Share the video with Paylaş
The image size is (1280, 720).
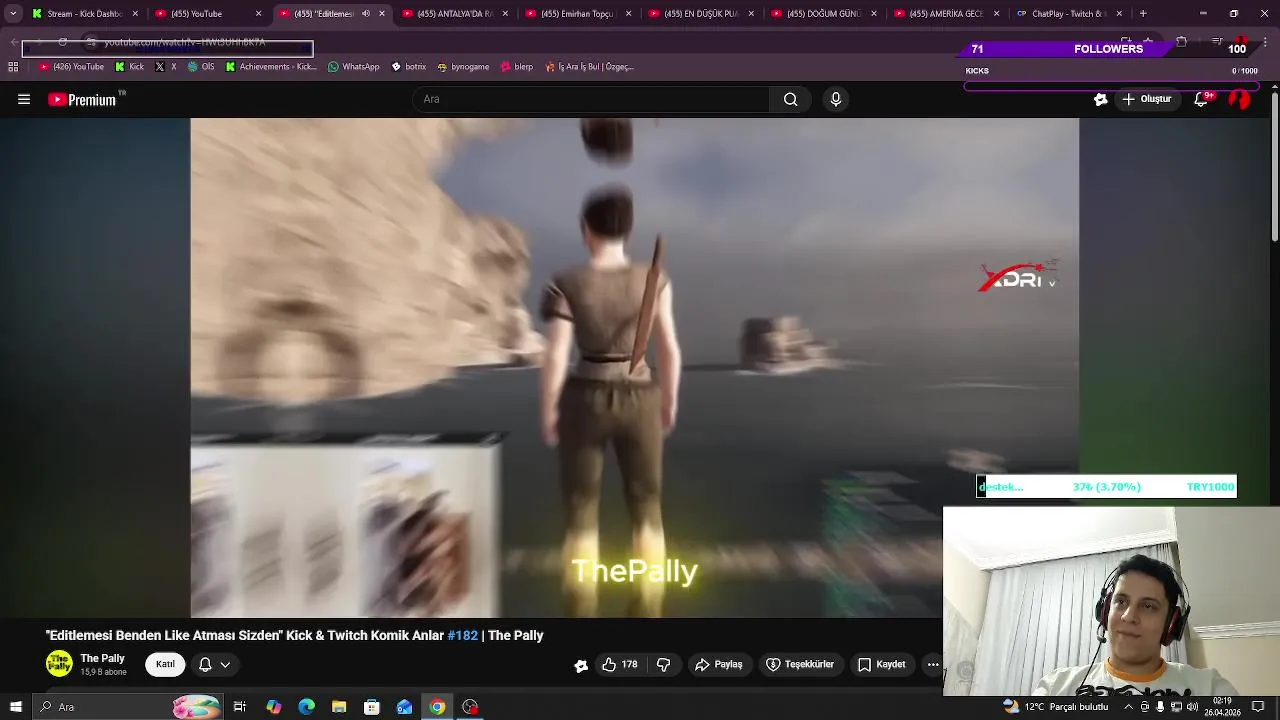pyautogui.click(x=719, y=664)
